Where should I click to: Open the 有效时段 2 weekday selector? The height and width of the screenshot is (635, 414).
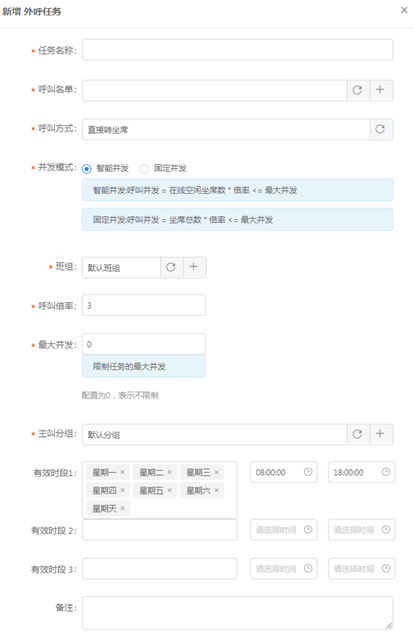coord(160,530)
